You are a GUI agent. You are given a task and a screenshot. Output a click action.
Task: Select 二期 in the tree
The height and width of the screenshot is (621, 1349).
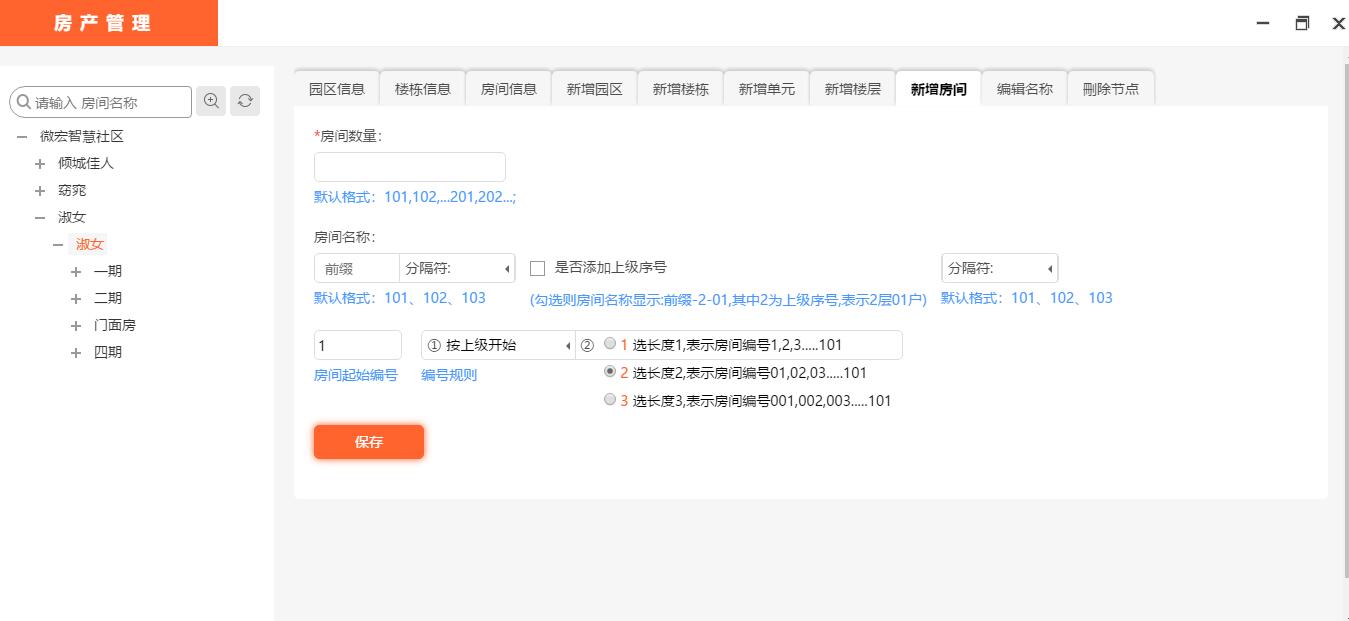click(x=108, y=298)
